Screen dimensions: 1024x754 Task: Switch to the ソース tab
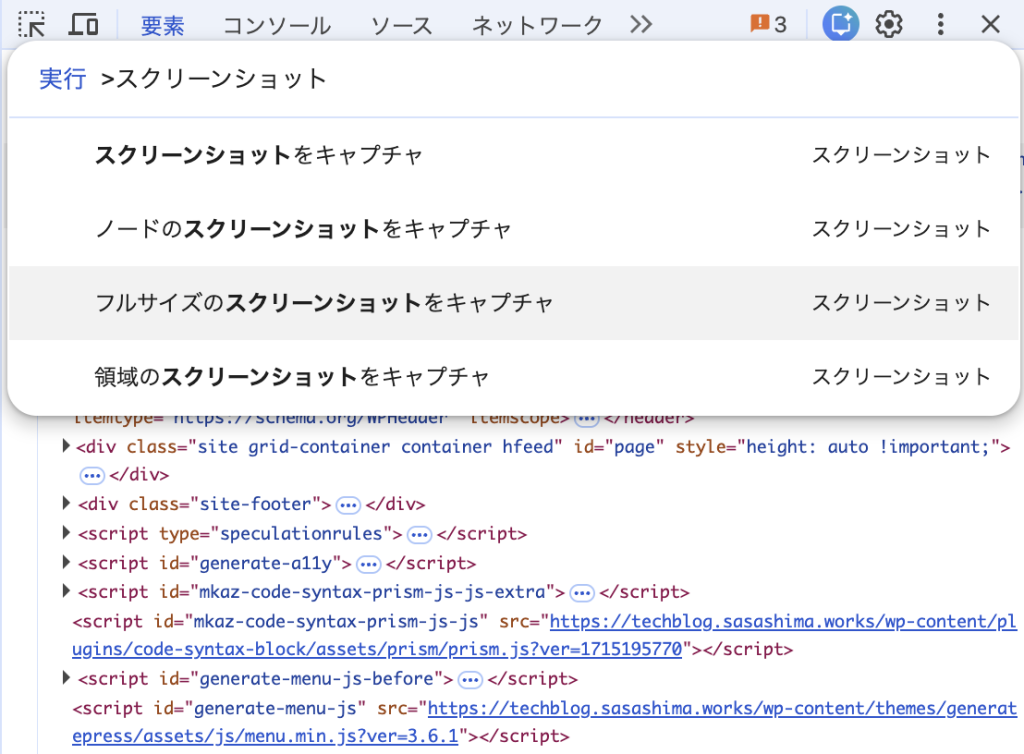(x=402, y=25)
